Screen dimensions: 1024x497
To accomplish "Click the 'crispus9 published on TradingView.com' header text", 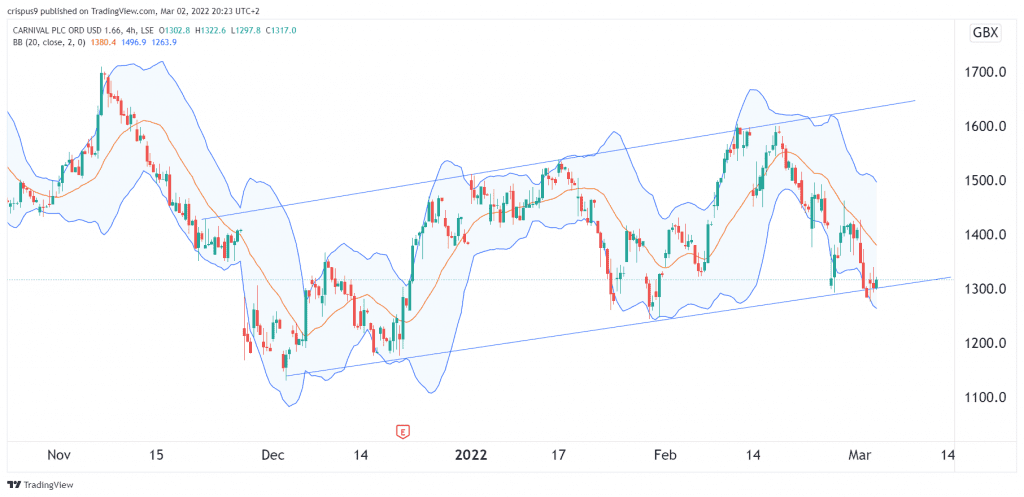I will click(81, 11).
